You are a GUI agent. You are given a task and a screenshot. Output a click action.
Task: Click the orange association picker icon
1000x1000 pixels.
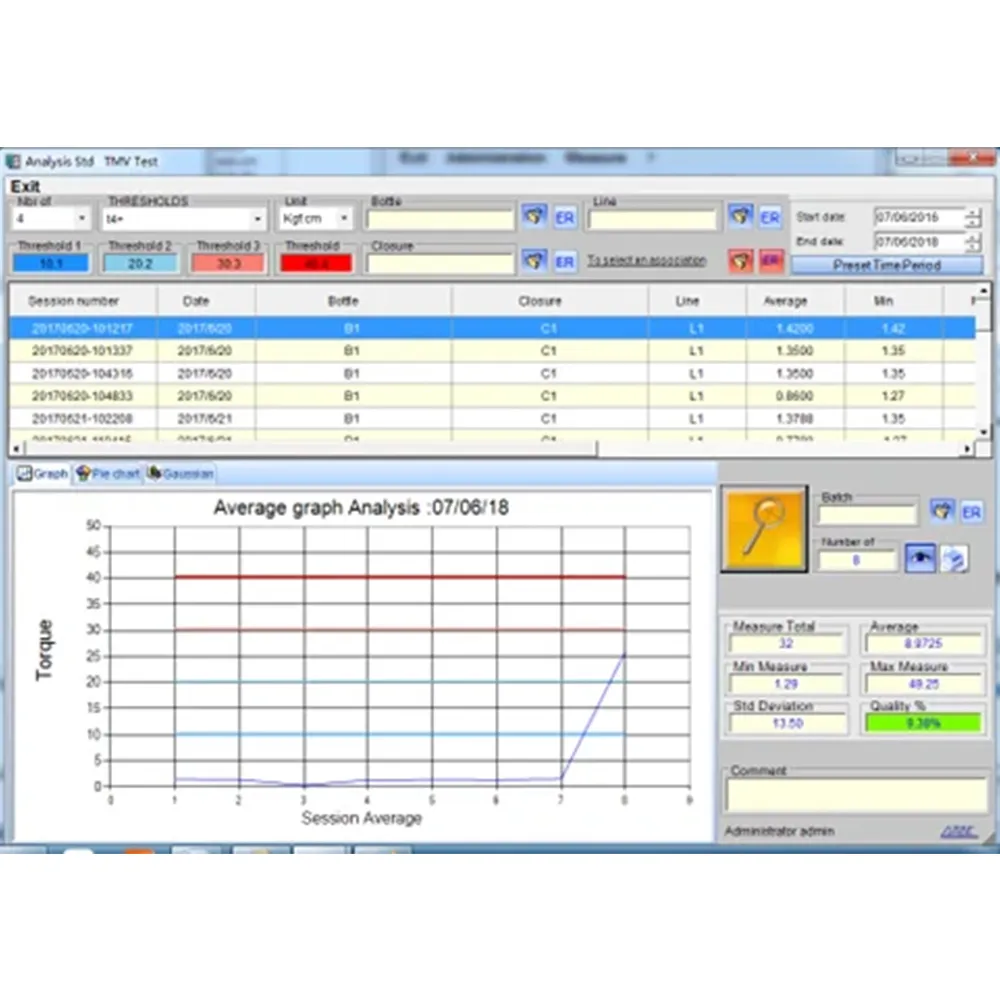[740, 261]
